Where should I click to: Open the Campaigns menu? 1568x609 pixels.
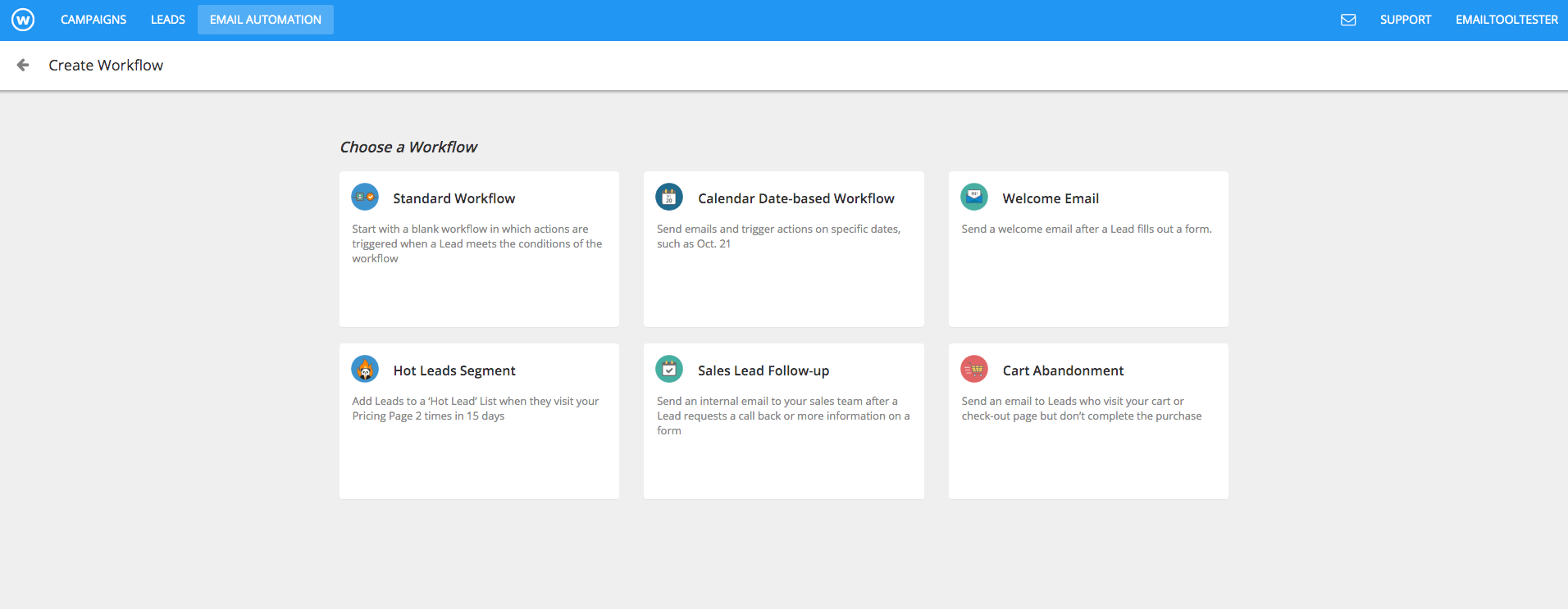(93, 20)
